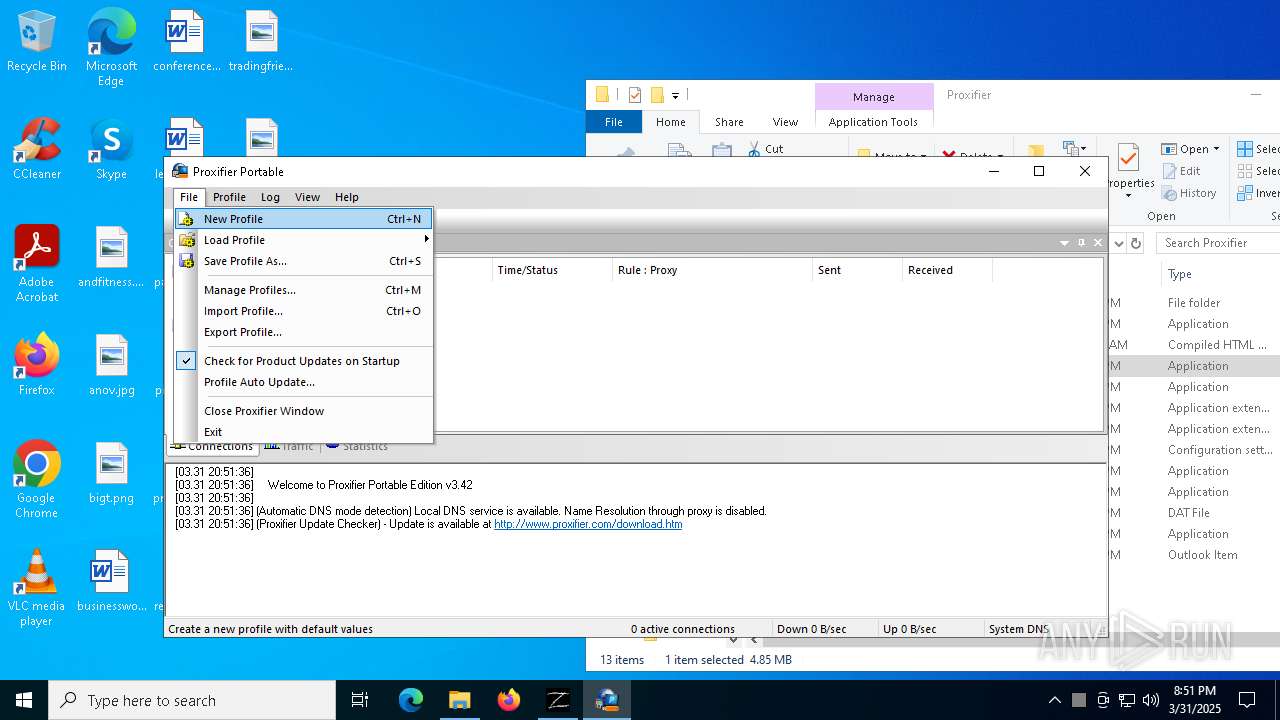Open the Load Profile submenu
This screenshot has width=1280, height=720.
point(304,240)
